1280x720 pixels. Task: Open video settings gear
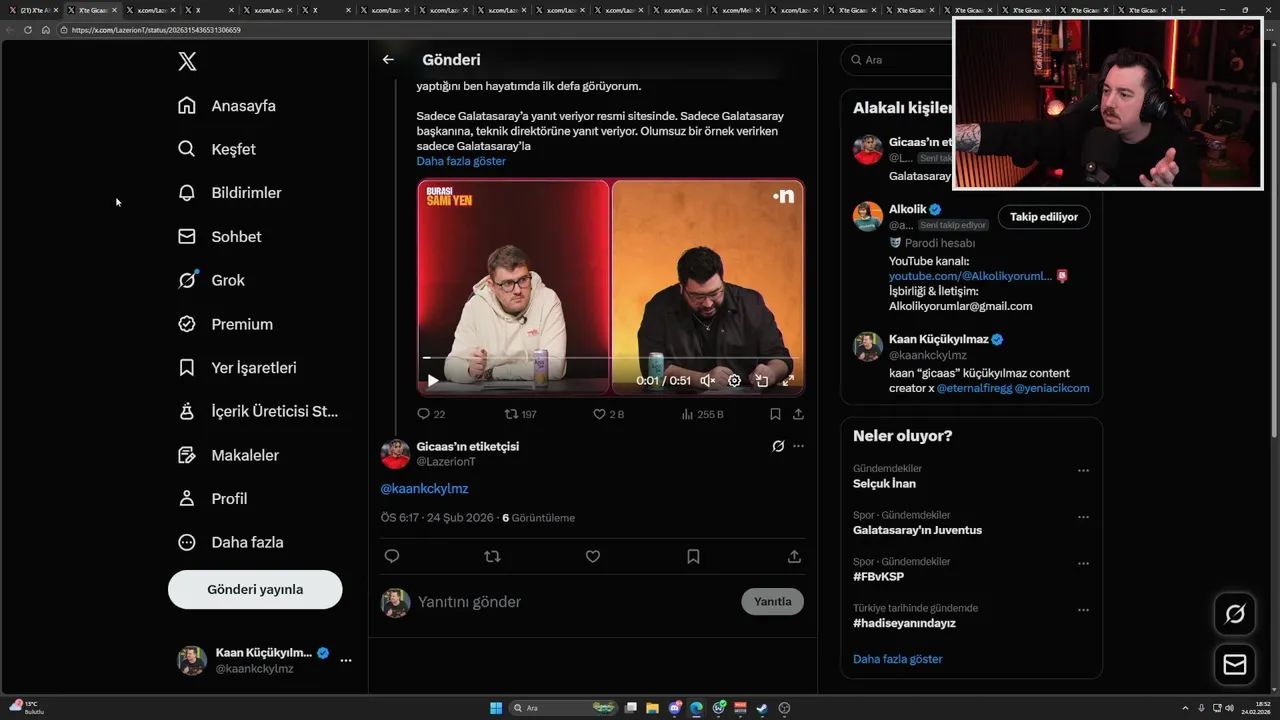[734, 380]
